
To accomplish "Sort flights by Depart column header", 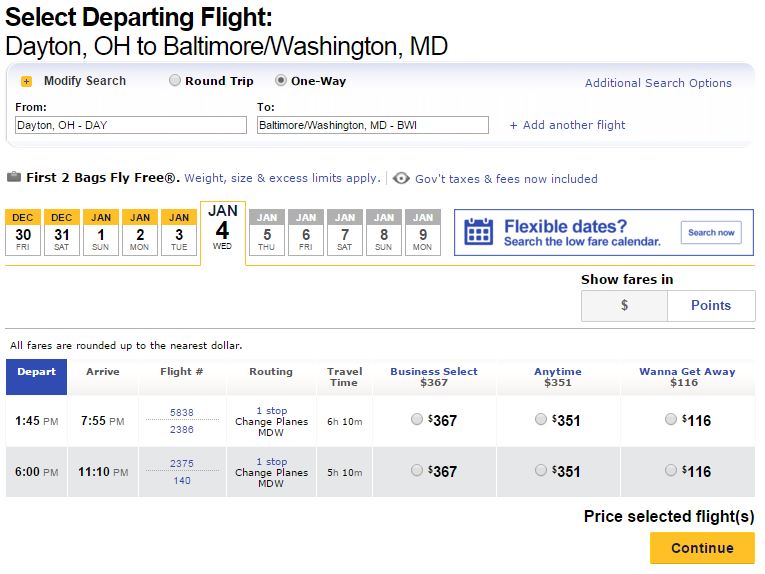I will (36, 372).
